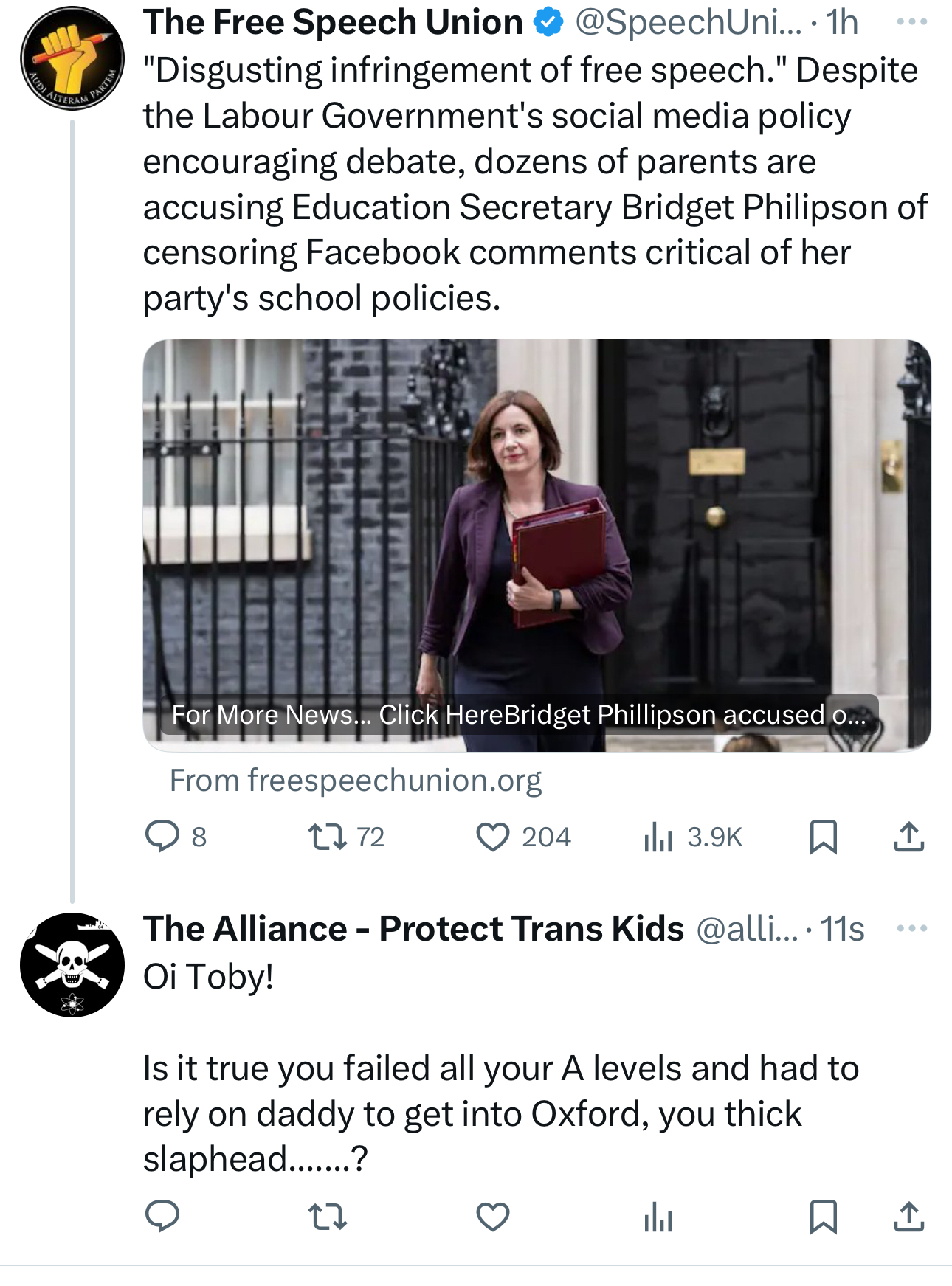Reply to The Alliance's tweet

coord(163,1217)
